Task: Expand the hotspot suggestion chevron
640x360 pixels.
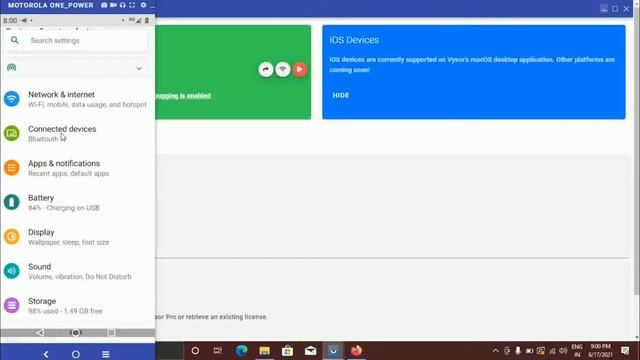Action: pyautogui.click(x=139, y=68)
